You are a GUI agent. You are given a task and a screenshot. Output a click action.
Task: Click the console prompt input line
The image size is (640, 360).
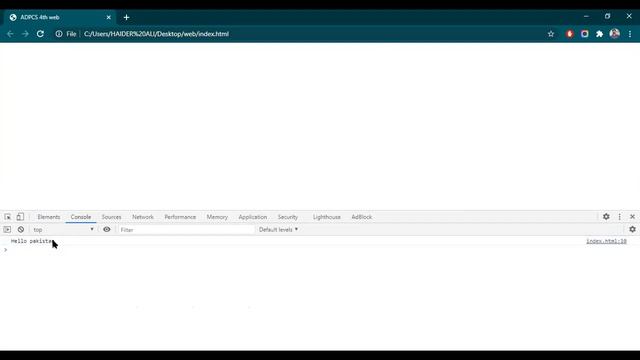point(320,250)
